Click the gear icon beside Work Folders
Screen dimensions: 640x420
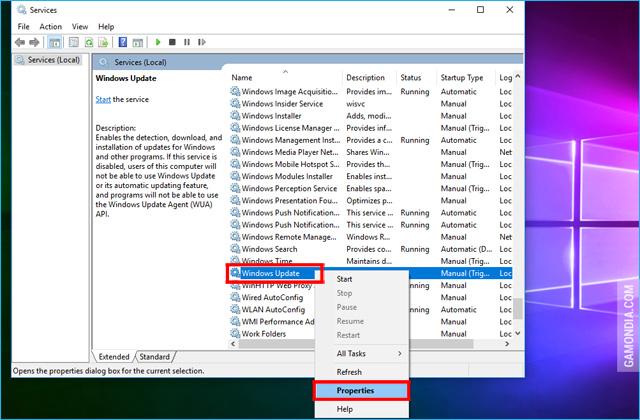235,333
